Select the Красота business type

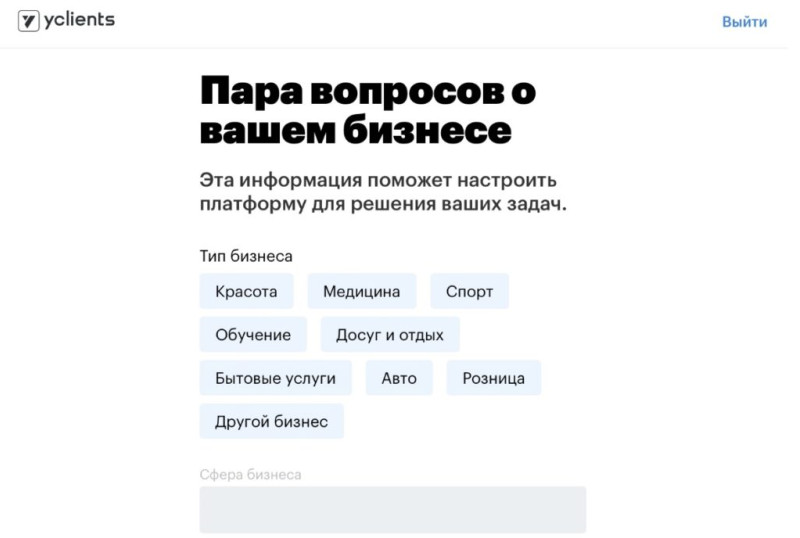pyautogui.click(x=247, y=292)
